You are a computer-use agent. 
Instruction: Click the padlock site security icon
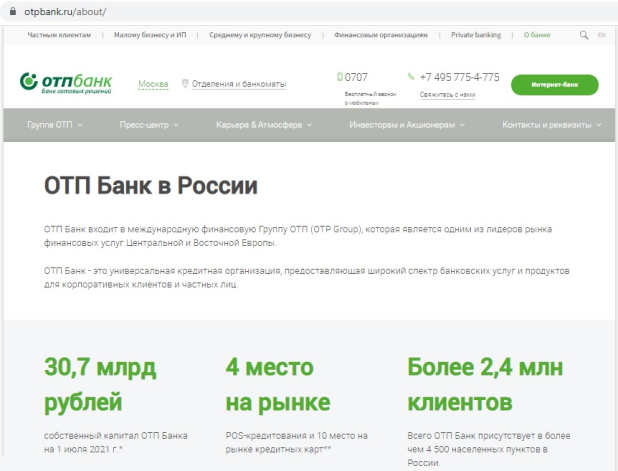click(x=13, y=11)
